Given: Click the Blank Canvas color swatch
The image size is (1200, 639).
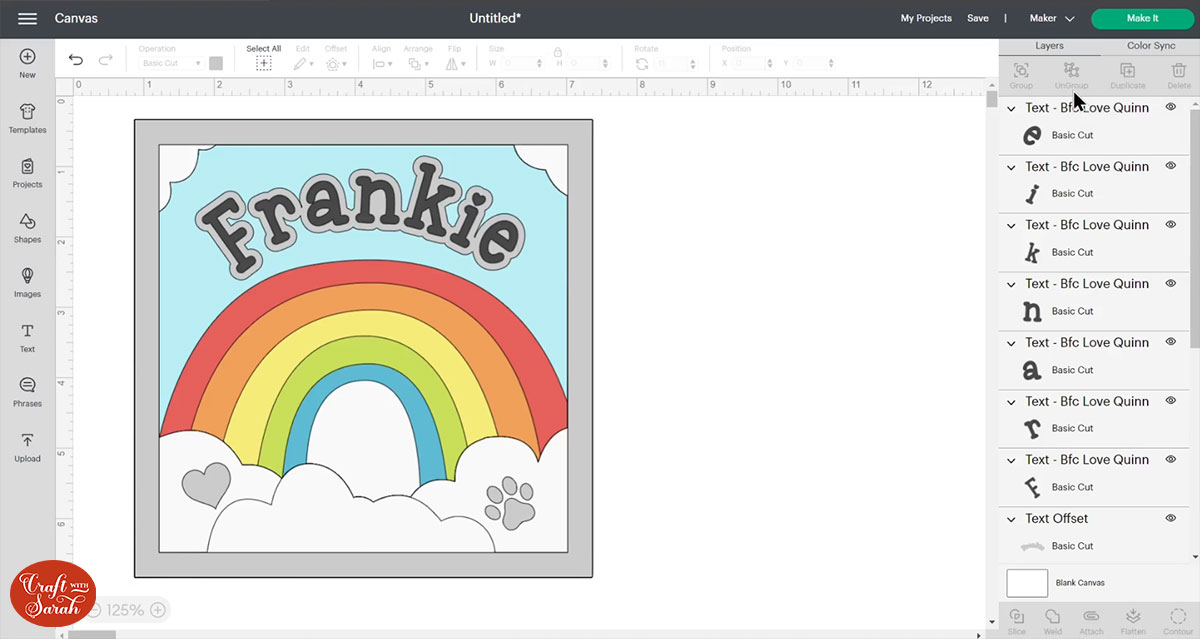Looking at the screenshot, I should click(x=1027, y=582).
